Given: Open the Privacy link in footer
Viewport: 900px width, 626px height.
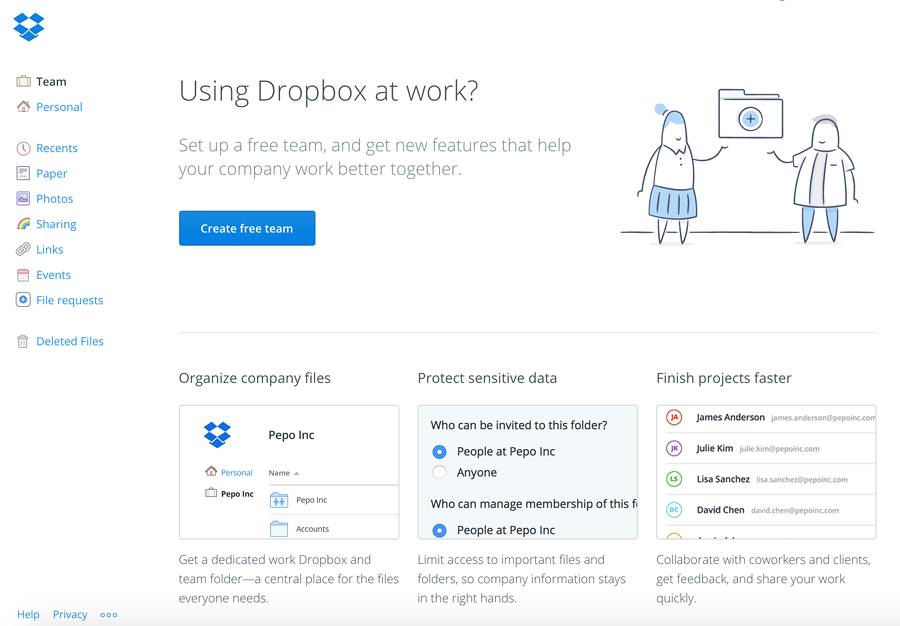Looking at the screenshot, I should click(70, 615).
